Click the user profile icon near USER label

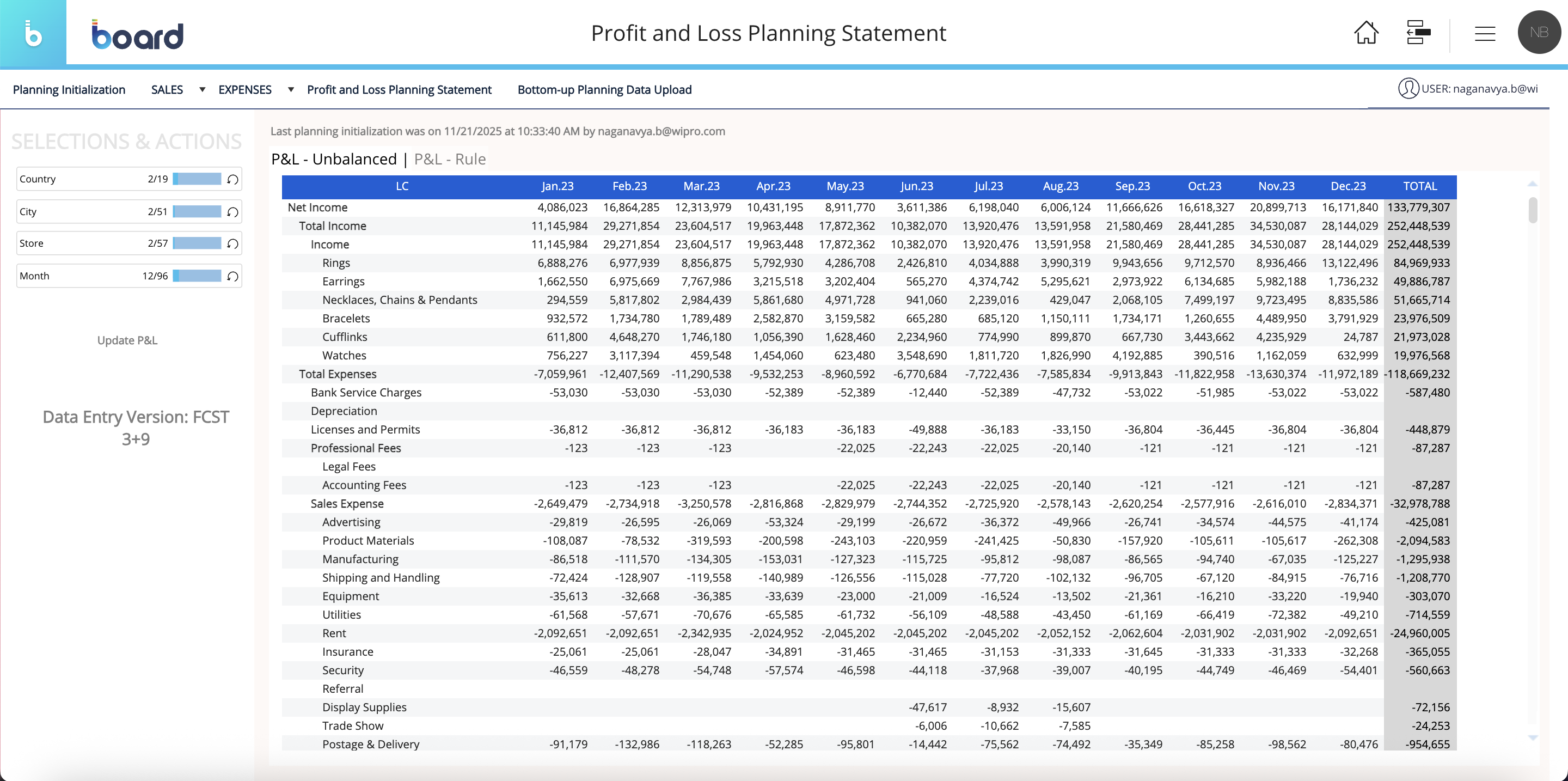tap(1408, 89)
